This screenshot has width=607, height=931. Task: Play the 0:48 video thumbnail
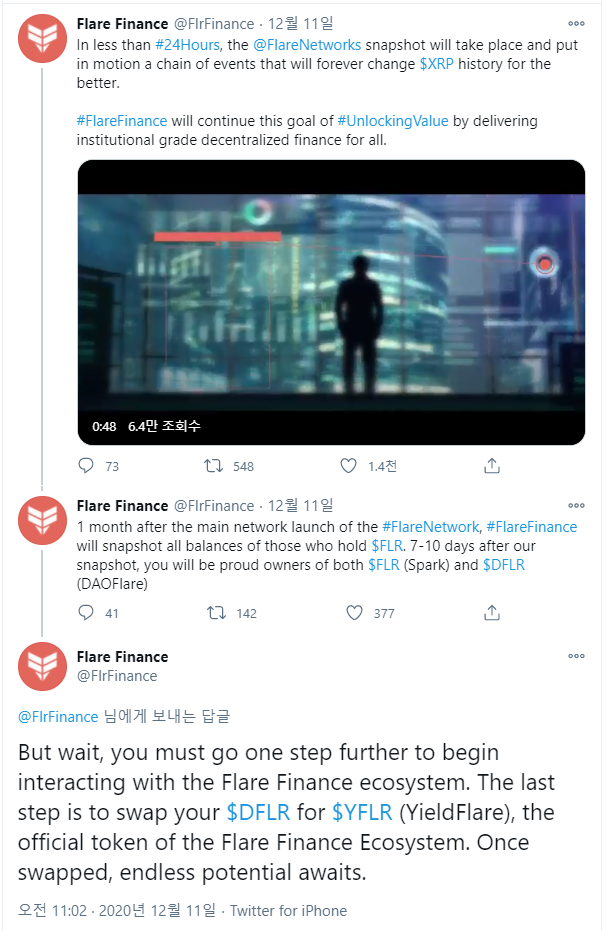[331, 302]
